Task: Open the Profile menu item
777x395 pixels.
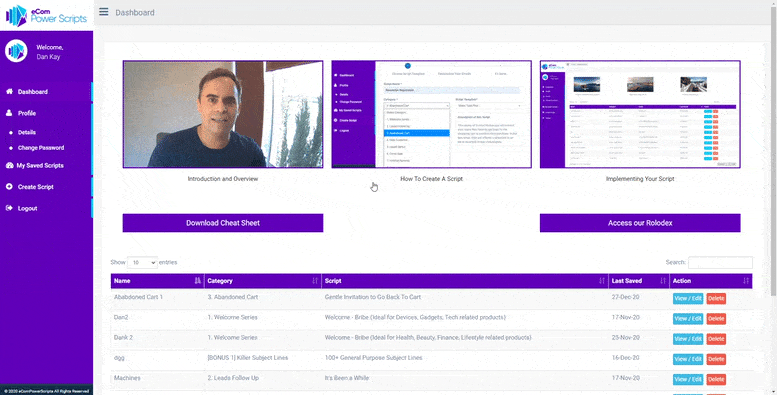Action: pos(27,113)
